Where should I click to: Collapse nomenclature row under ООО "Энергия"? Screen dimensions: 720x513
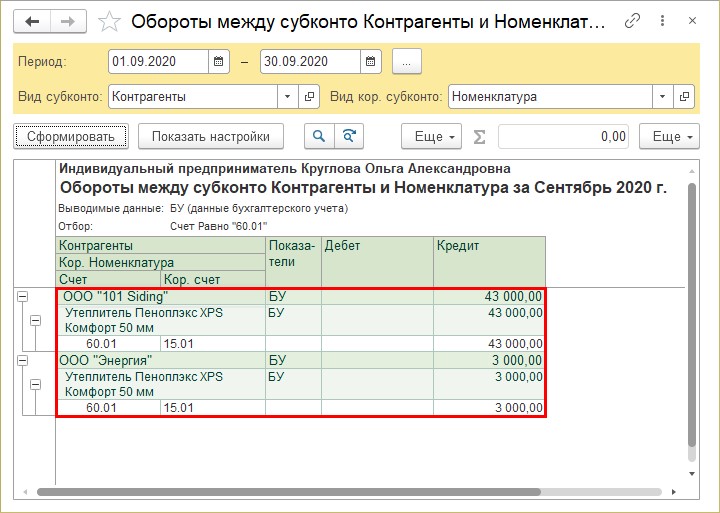point(36,383)
